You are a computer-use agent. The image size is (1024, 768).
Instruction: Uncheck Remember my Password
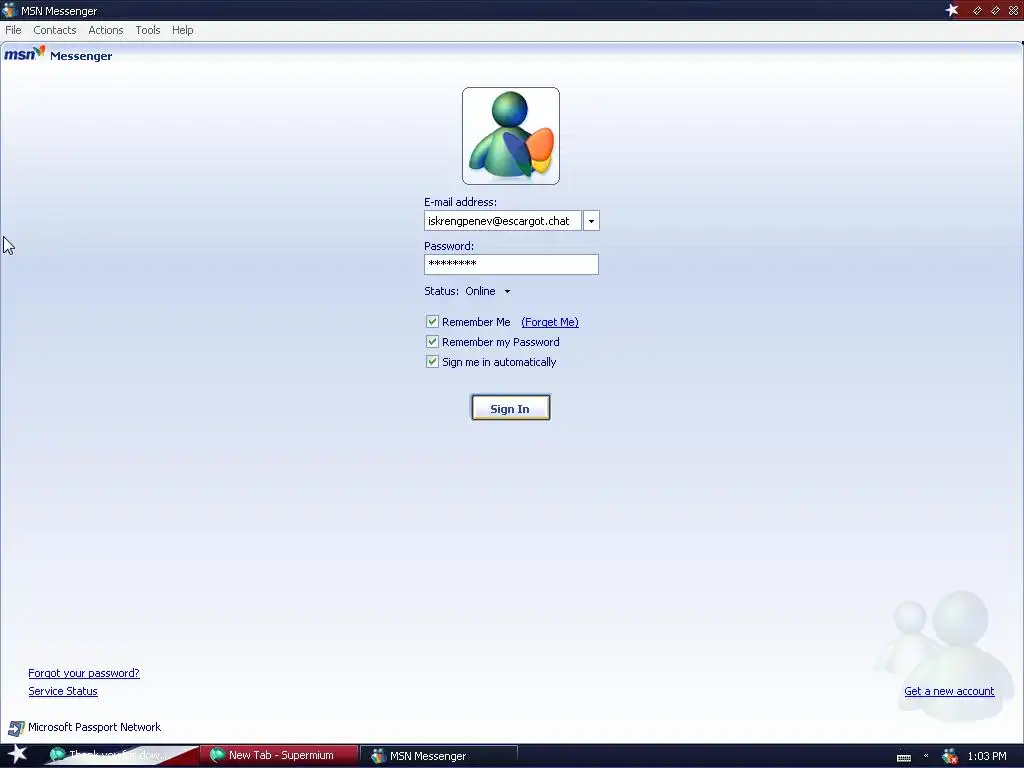[432, 342]
